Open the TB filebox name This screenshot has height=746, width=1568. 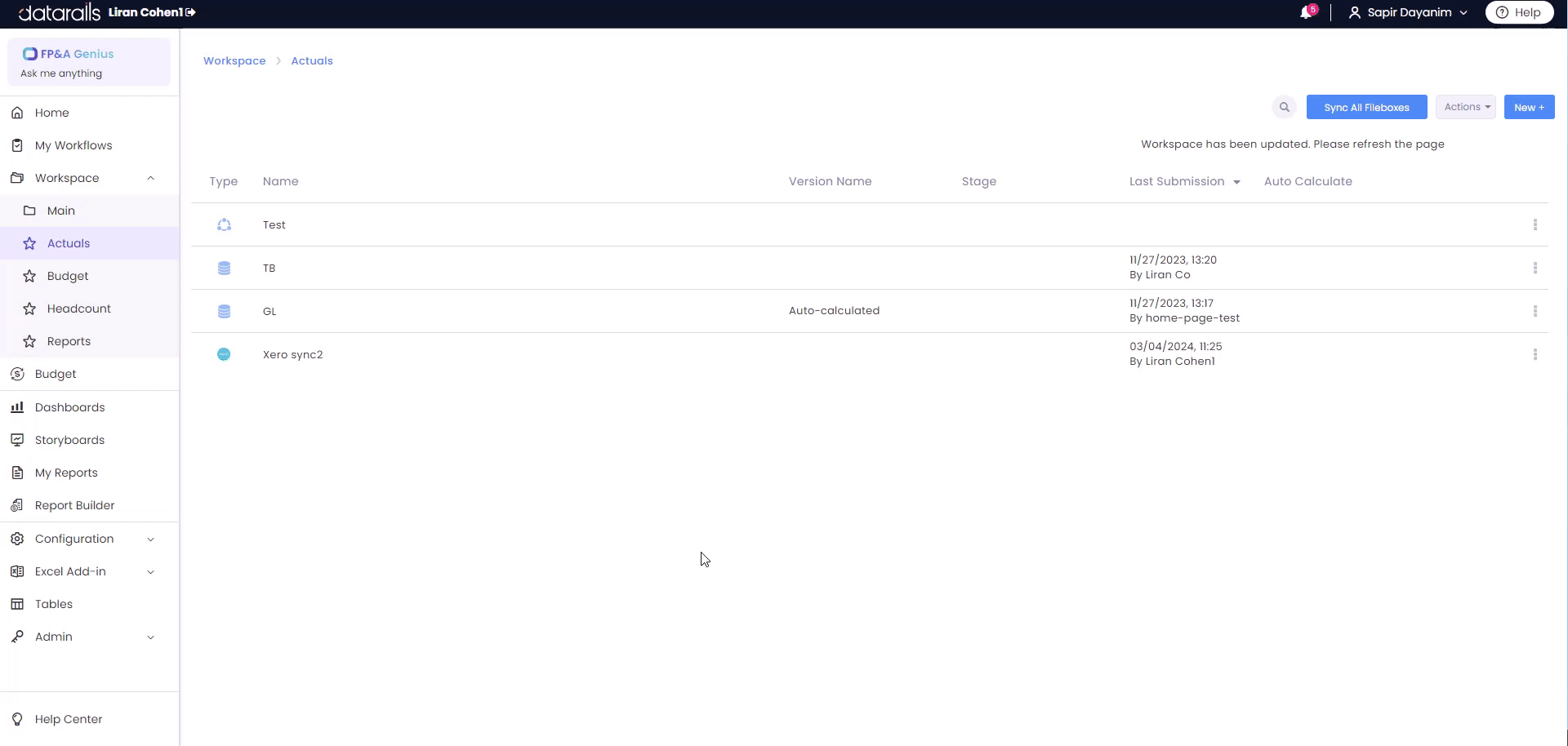(269, 268)
